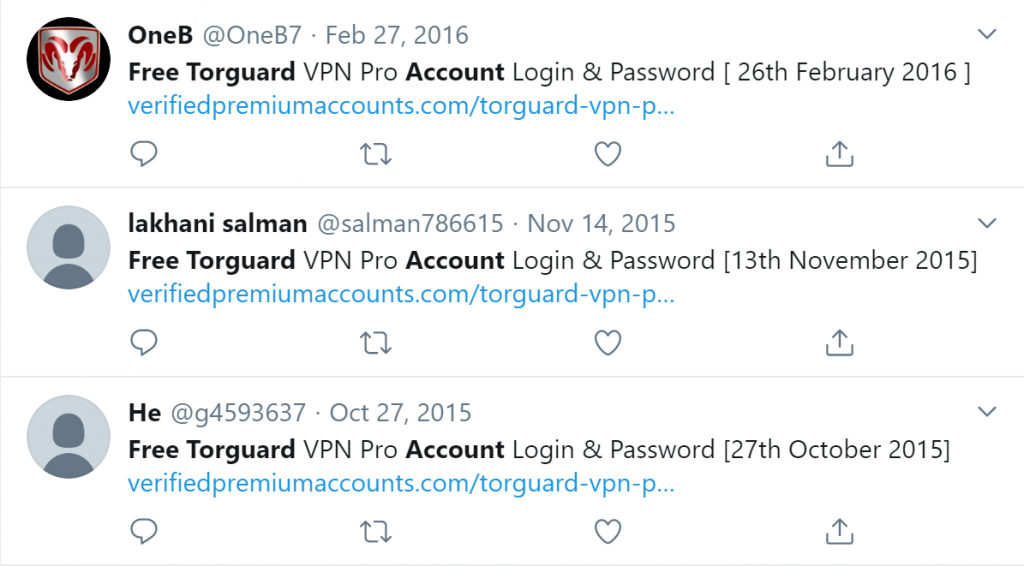Share the 27th October 2015 tweet
Image resolution: width=1024 pixels, height=566 pixels.
tap(839, 531)
